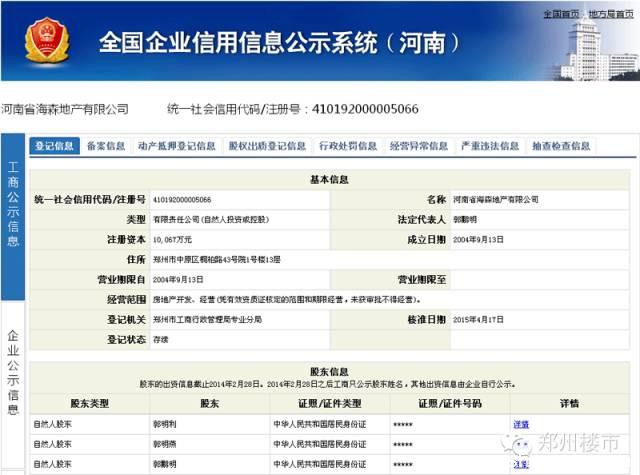Screen dimensions: 640x475
Task: Click the header registration number 410192000005066
Action: pos(365,109)
